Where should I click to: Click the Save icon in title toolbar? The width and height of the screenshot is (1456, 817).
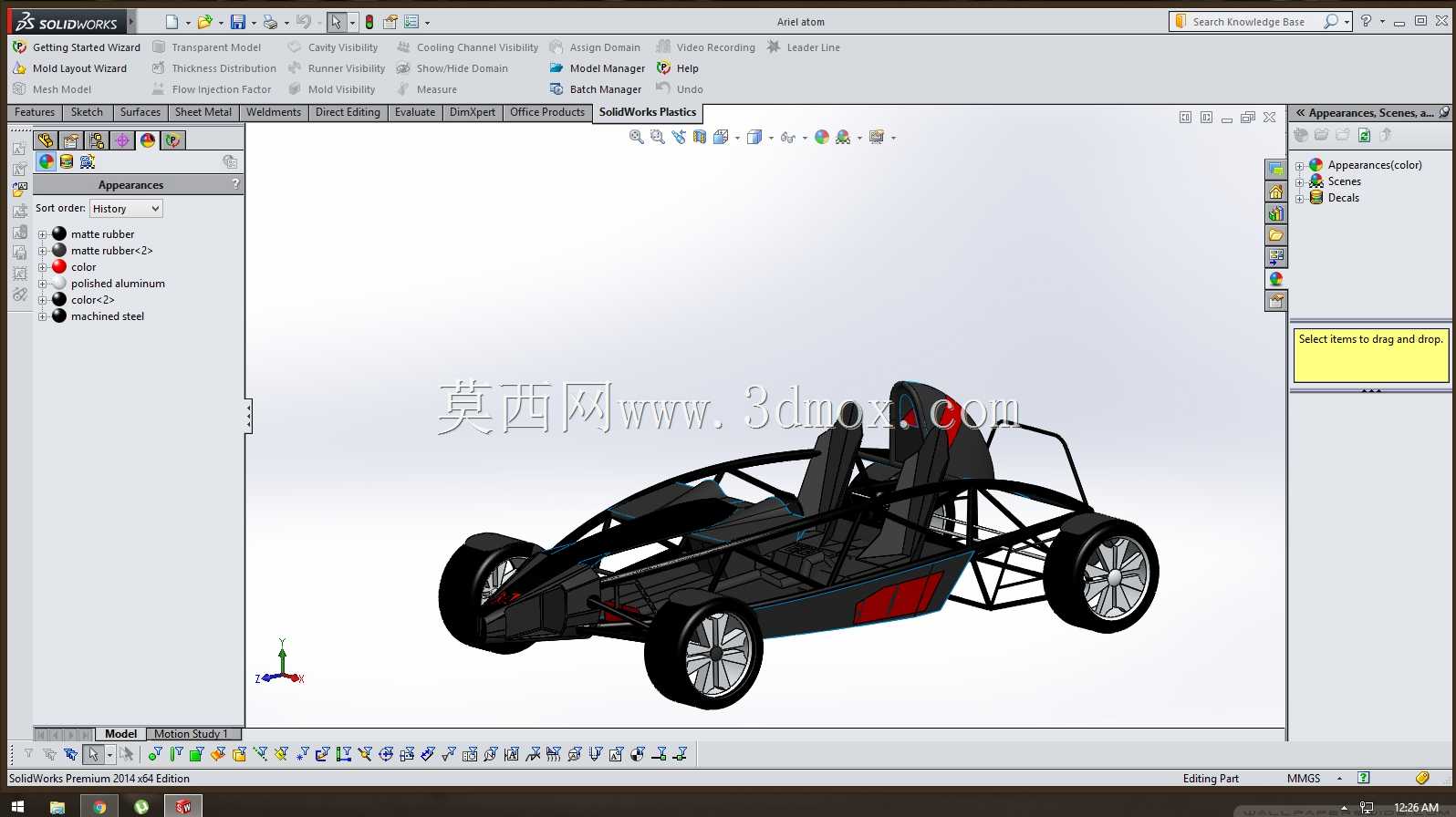click(238, 22)
